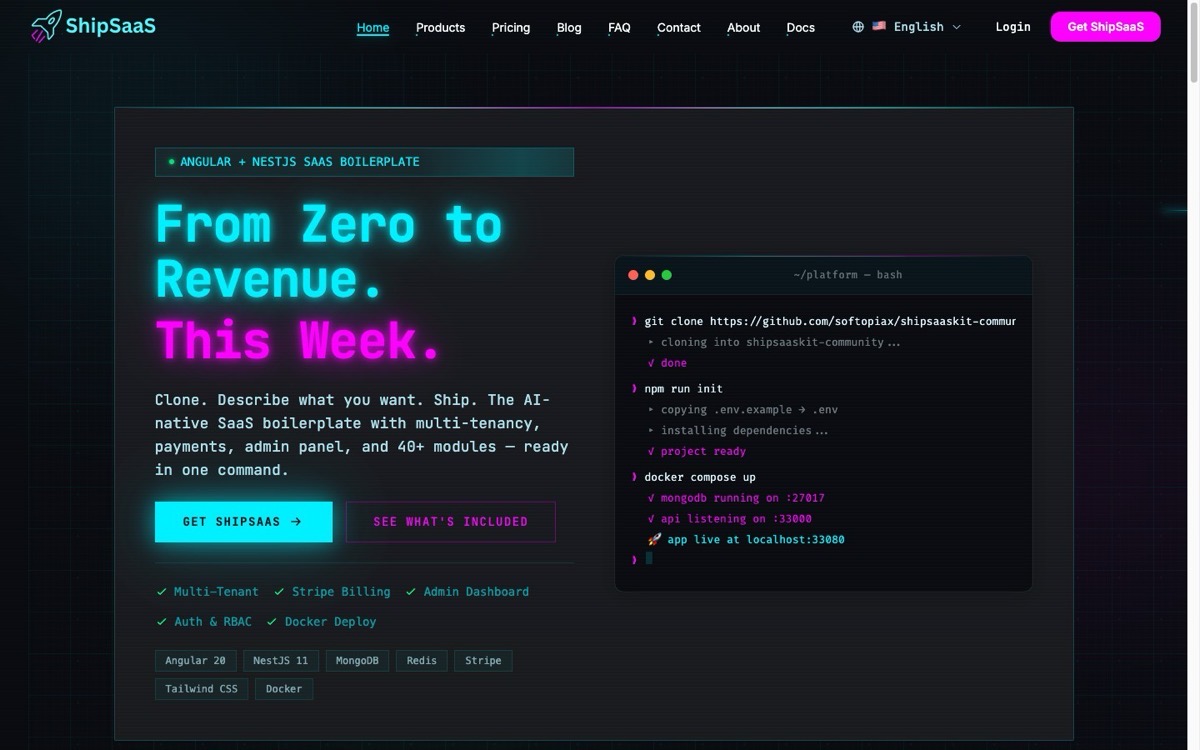Open the FAQ nav link

point(619,27)
